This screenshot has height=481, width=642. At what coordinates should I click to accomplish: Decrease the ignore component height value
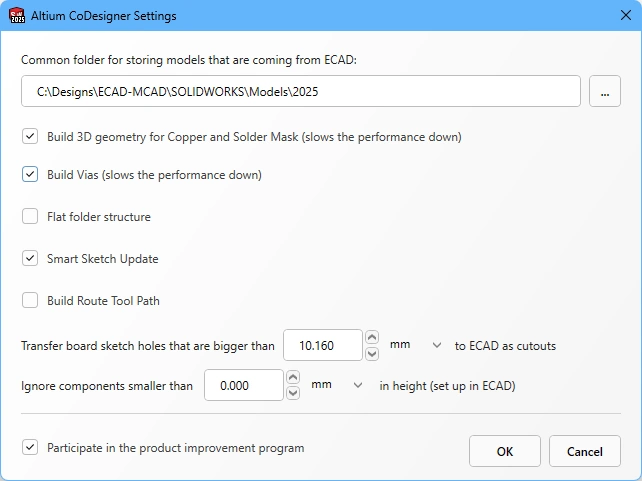coord(293,393)
